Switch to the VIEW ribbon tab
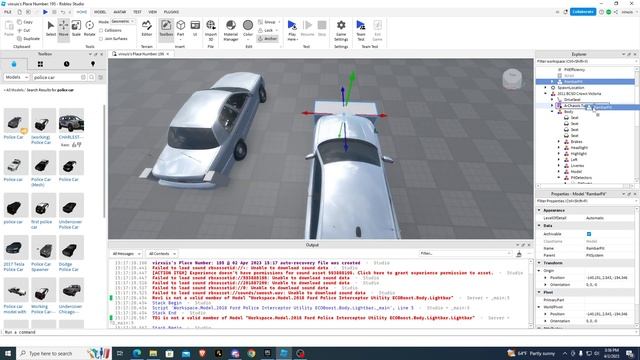This screenshot has width=640, height=360. point(153,12)
